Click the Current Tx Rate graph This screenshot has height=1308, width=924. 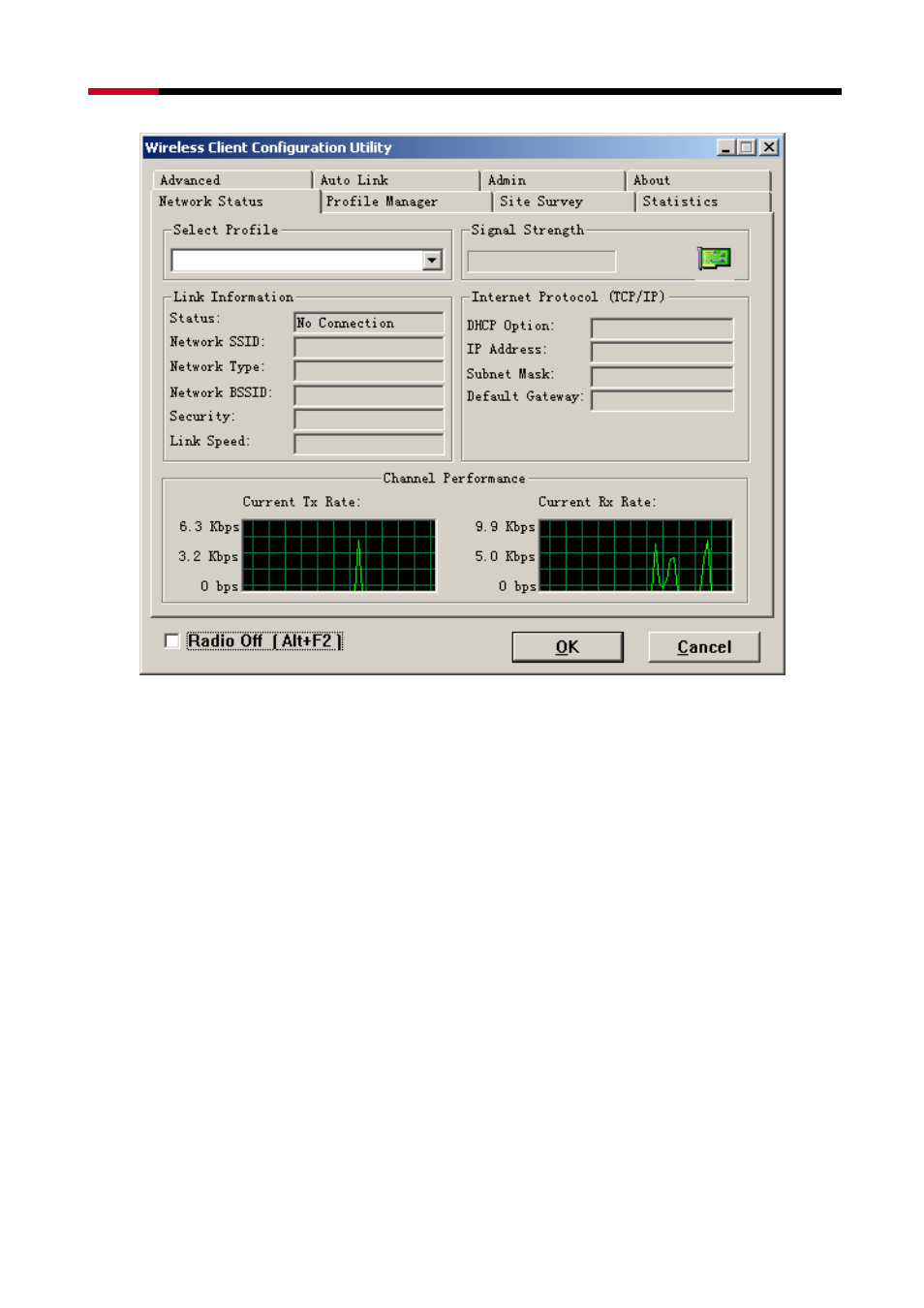[339, 555]
